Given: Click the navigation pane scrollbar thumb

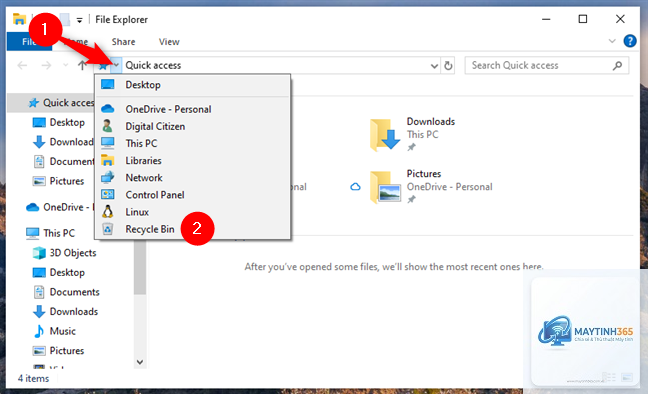Looking at the screenshot, I should coord(140,268).
